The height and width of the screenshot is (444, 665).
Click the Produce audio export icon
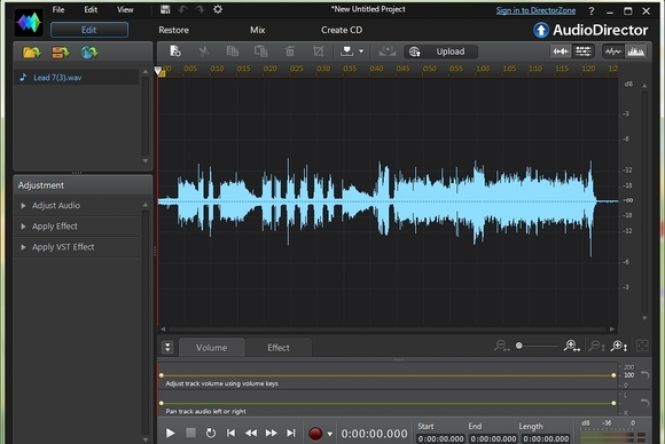point(347,51)
